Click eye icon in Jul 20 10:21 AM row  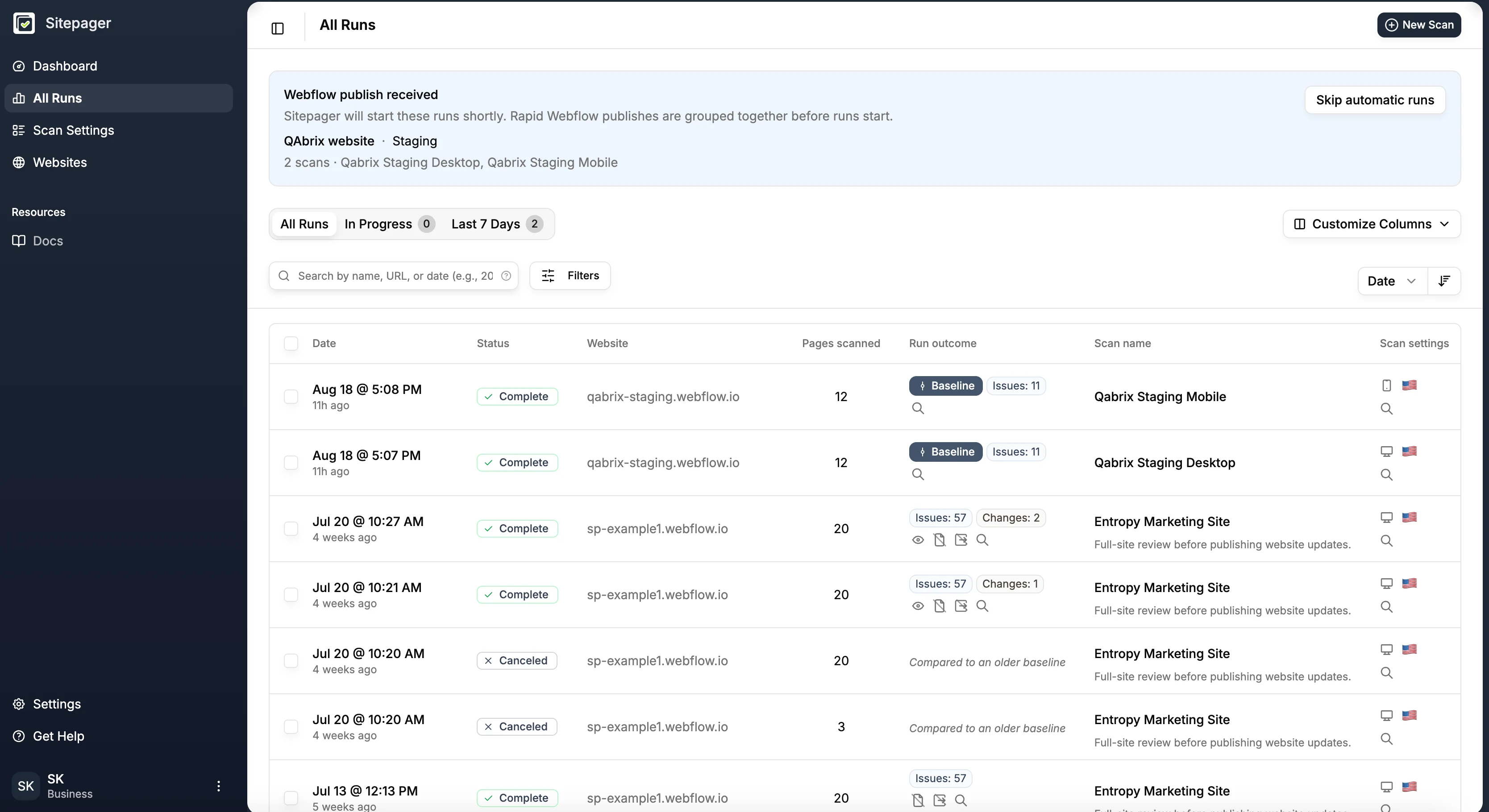(x=918, y=606)
